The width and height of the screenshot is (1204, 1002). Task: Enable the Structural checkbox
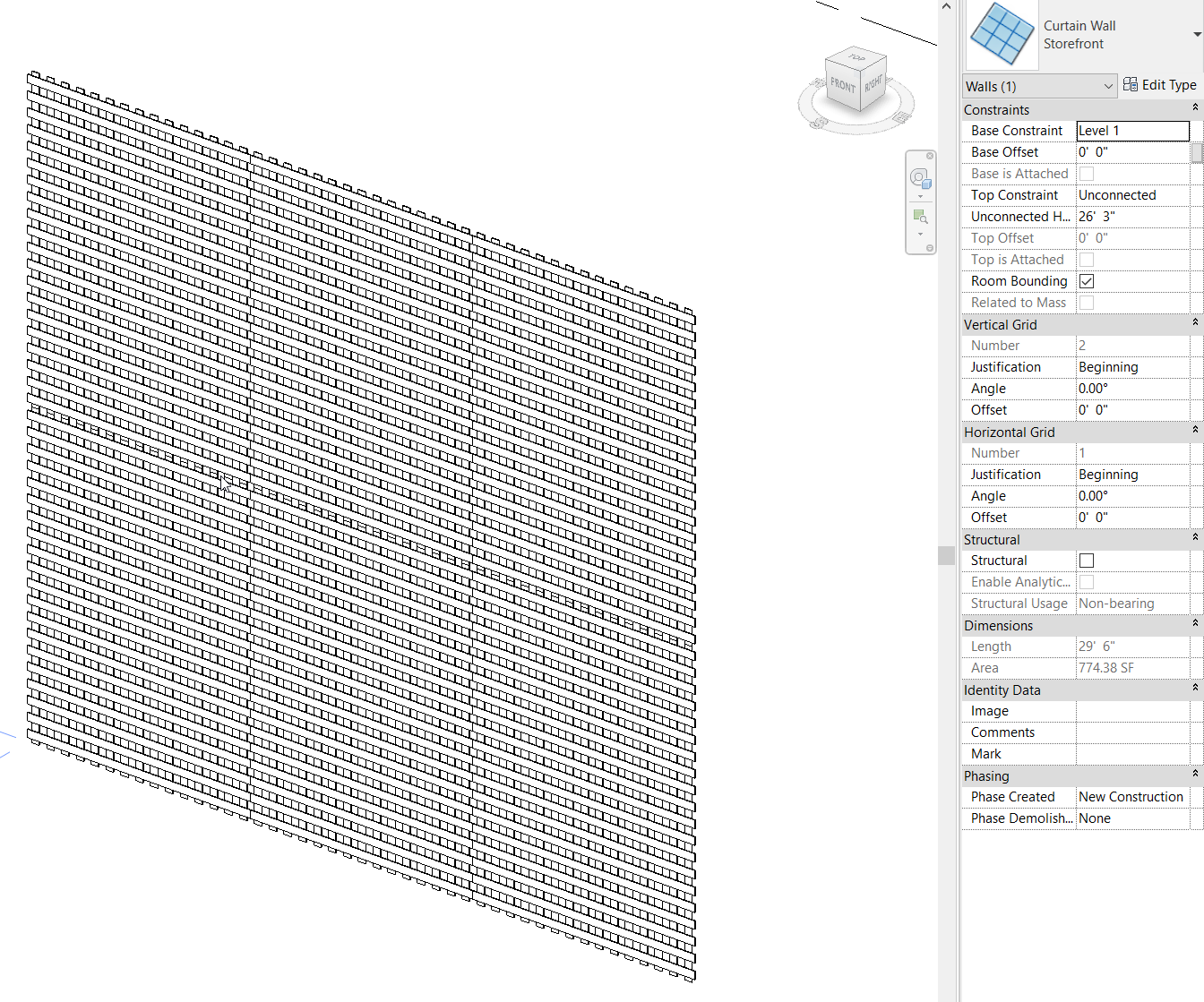point(1087,561)
